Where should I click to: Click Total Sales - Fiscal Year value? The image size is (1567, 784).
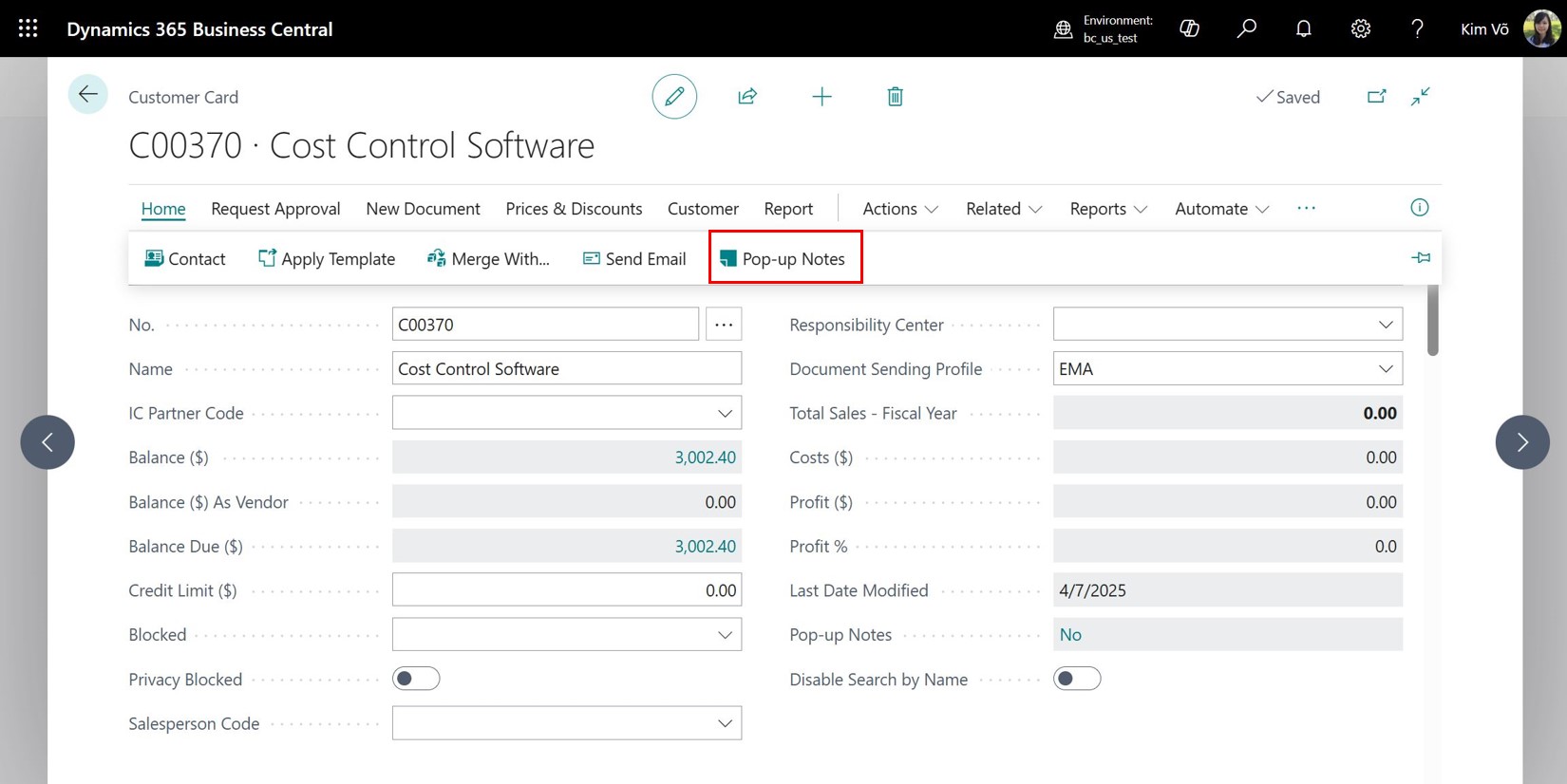1228,413
